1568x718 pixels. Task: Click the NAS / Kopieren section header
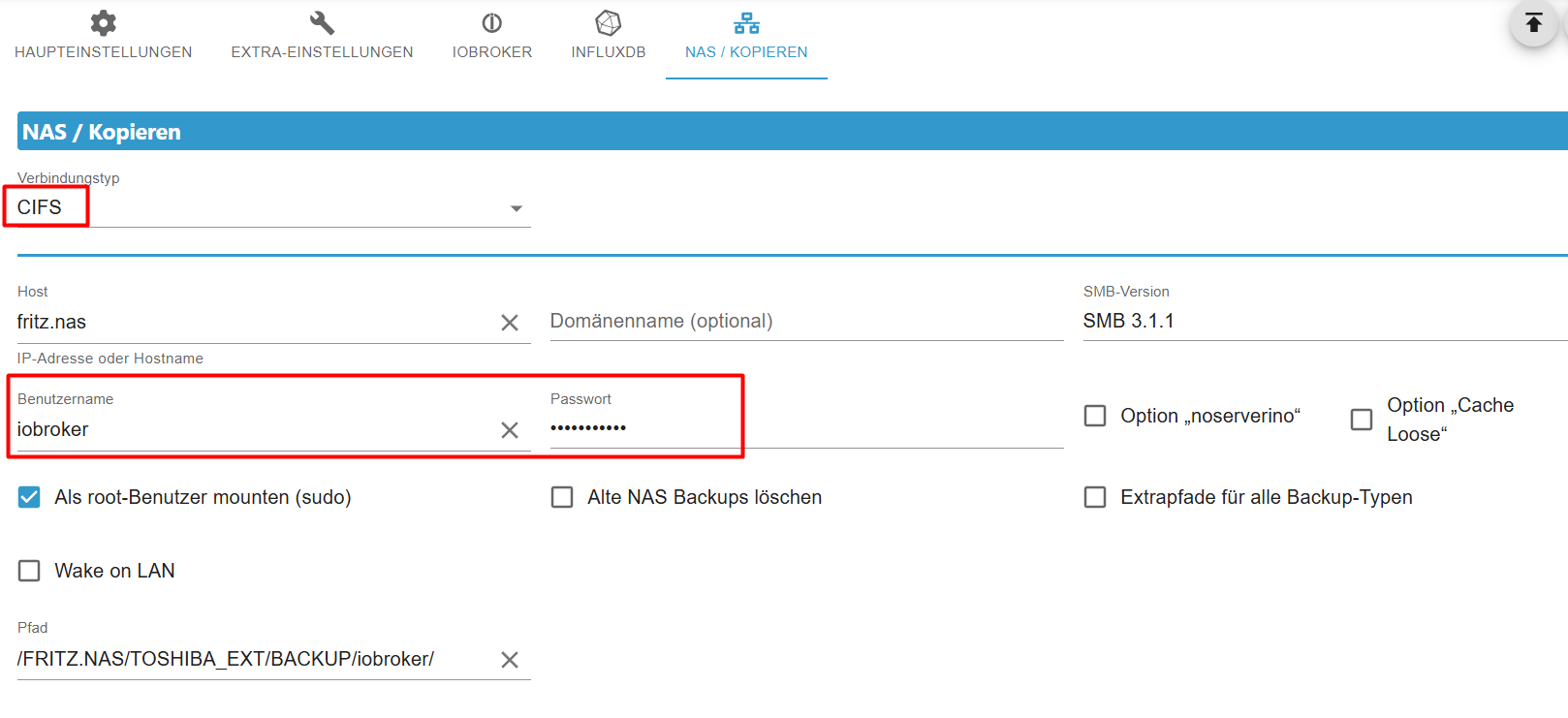click(x=793, y=131)
